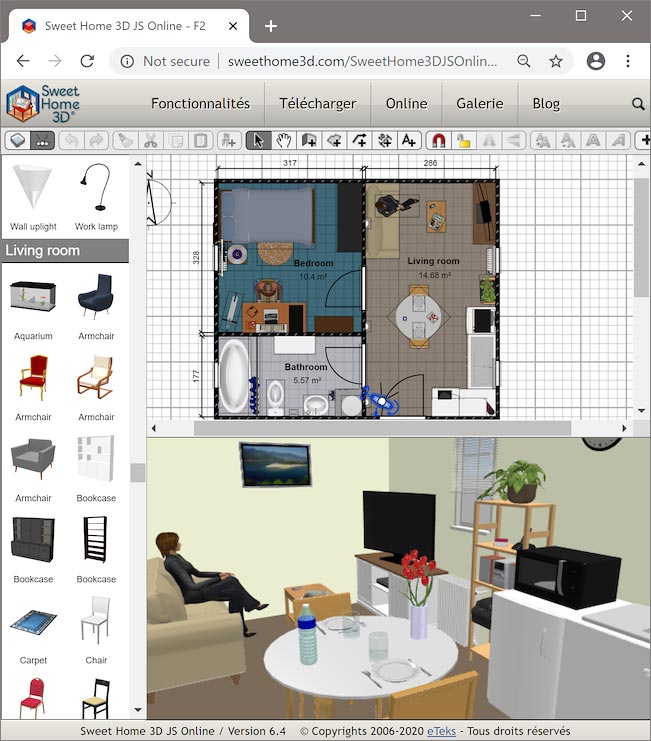The width and height of the screenshot is (651, 741).
Task: Click the greyed italic A text style icon
Action: 618,140
